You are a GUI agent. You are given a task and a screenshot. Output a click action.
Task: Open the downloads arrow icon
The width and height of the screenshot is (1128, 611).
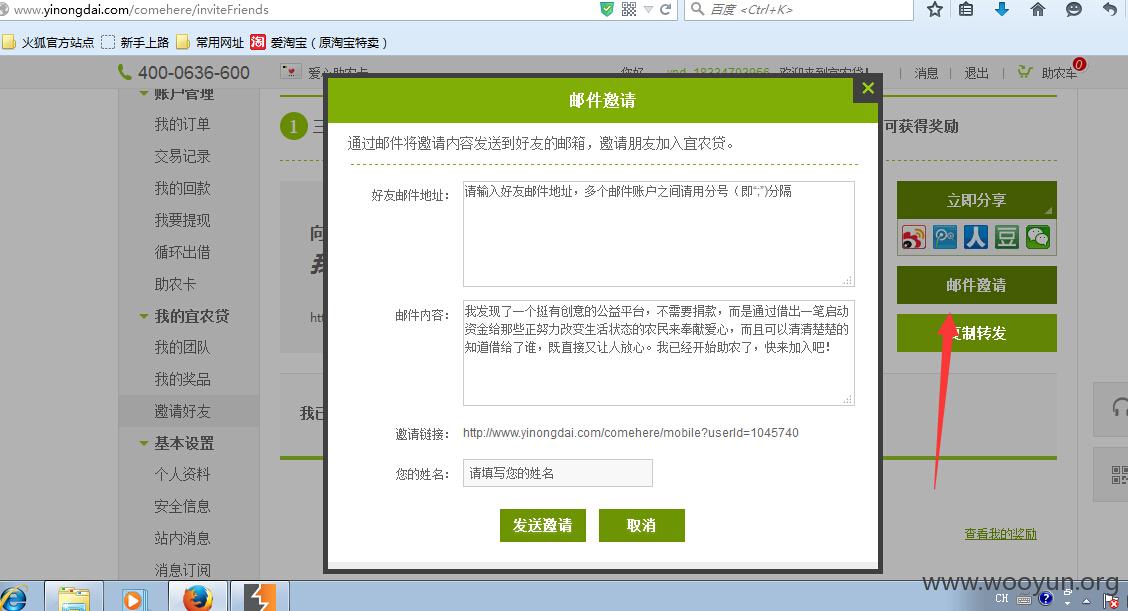[1001, 9]
